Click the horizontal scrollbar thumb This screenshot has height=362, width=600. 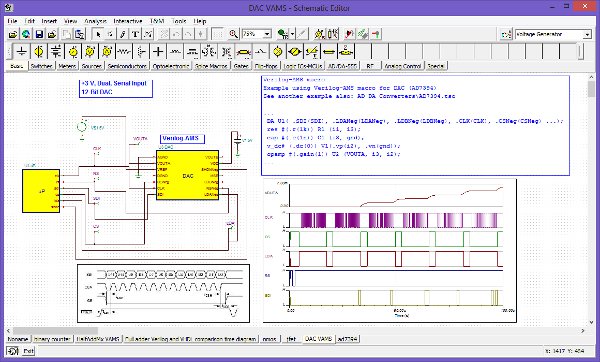coord(55,331)
